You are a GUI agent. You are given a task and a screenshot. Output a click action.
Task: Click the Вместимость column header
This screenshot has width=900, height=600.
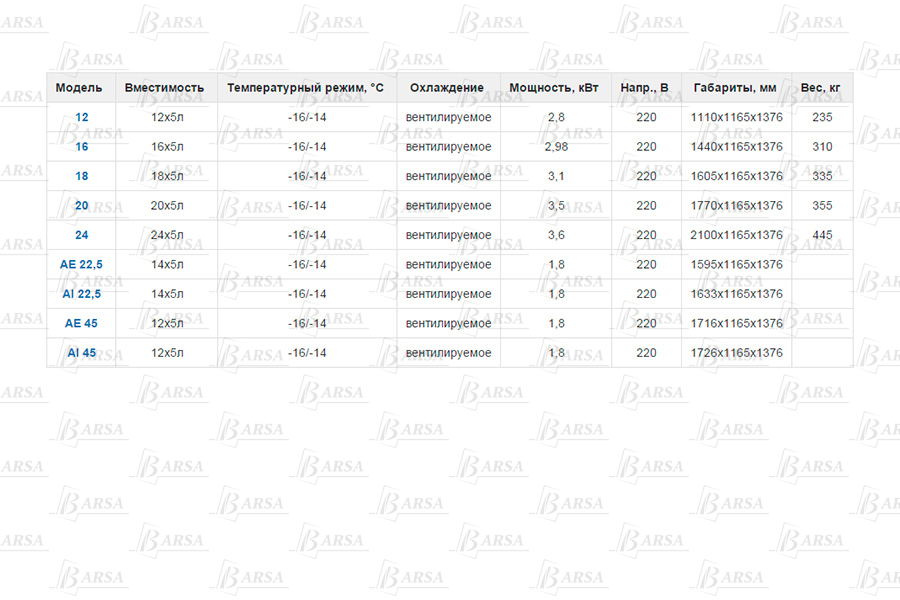click(x=164, y=88)
